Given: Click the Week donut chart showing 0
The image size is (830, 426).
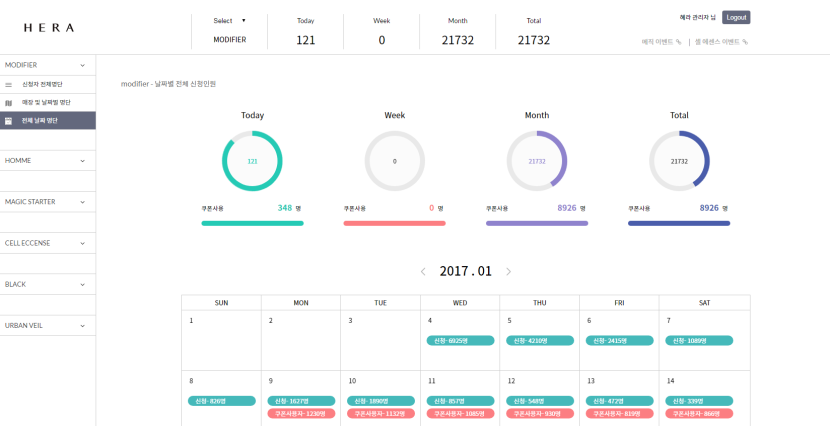Looking at the screenshot, I should (394, 161).
